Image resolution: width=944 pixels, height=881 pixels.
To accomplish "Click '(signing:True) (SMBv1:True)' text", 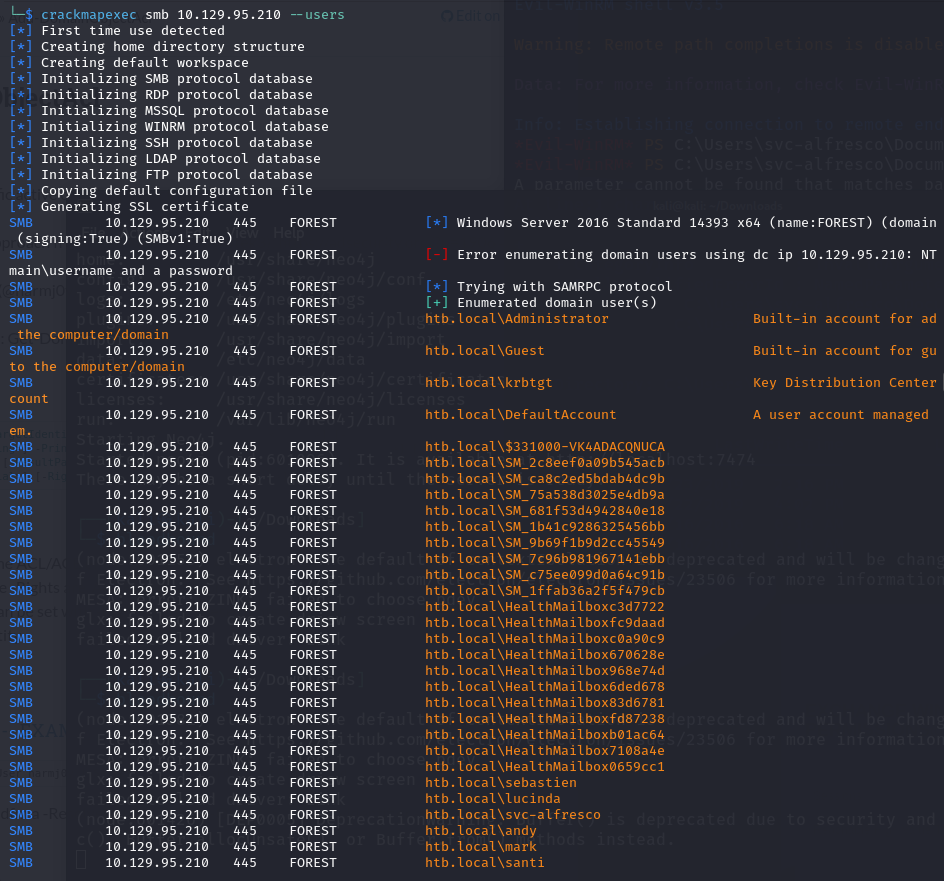I will point(125,238).
